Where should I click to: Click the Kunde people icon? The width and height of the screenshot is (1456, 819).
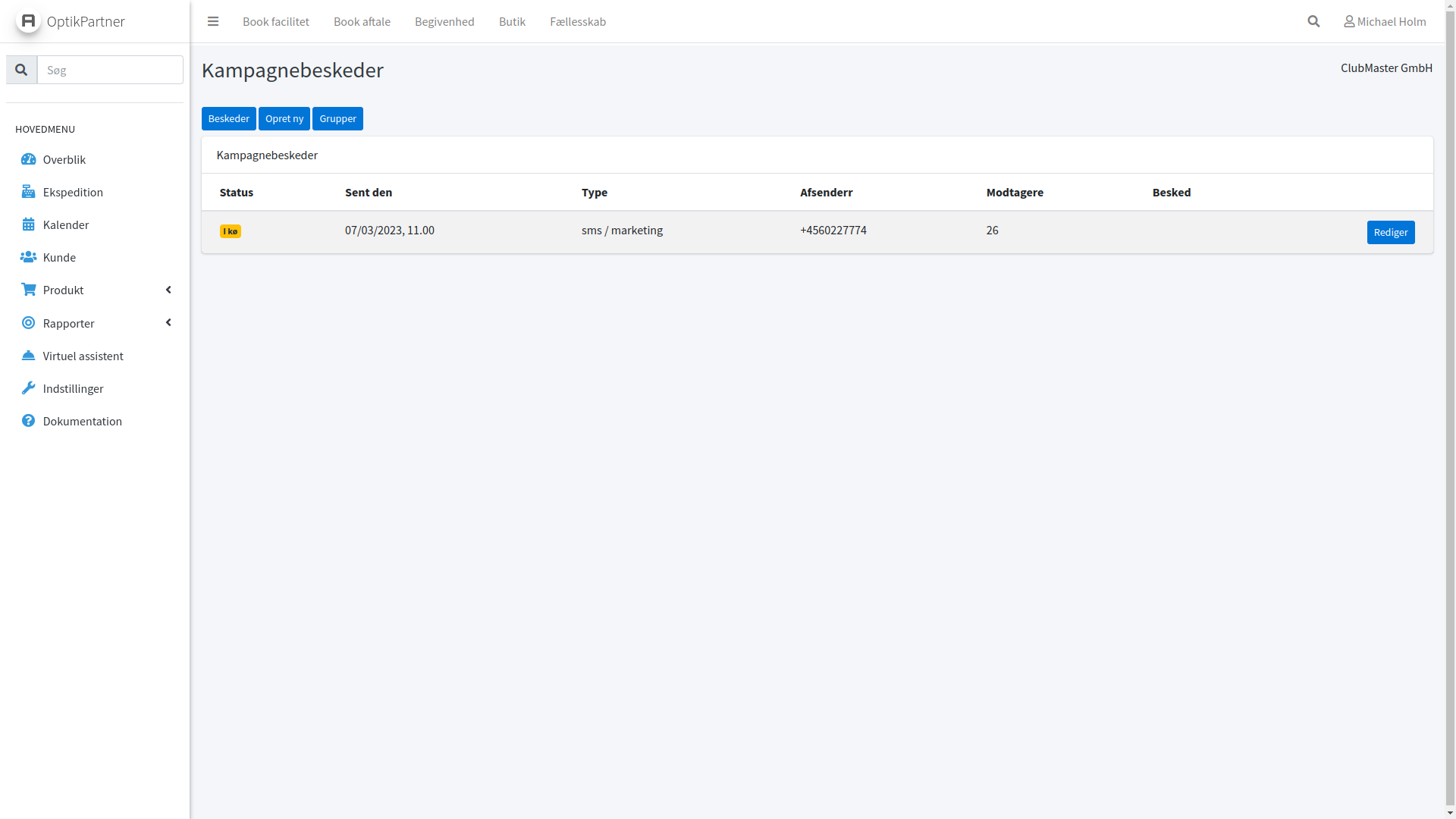[x=28, y=257]
